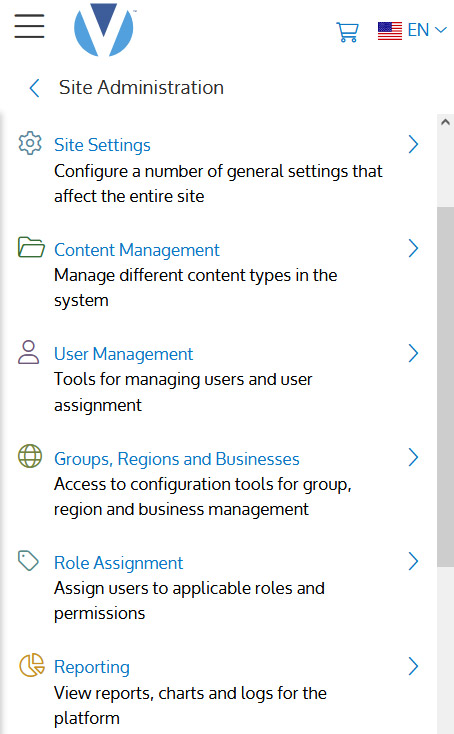Click the blue V site logo
The height and width of the screenshot is (734, 454).
click(x=104, y=29)
